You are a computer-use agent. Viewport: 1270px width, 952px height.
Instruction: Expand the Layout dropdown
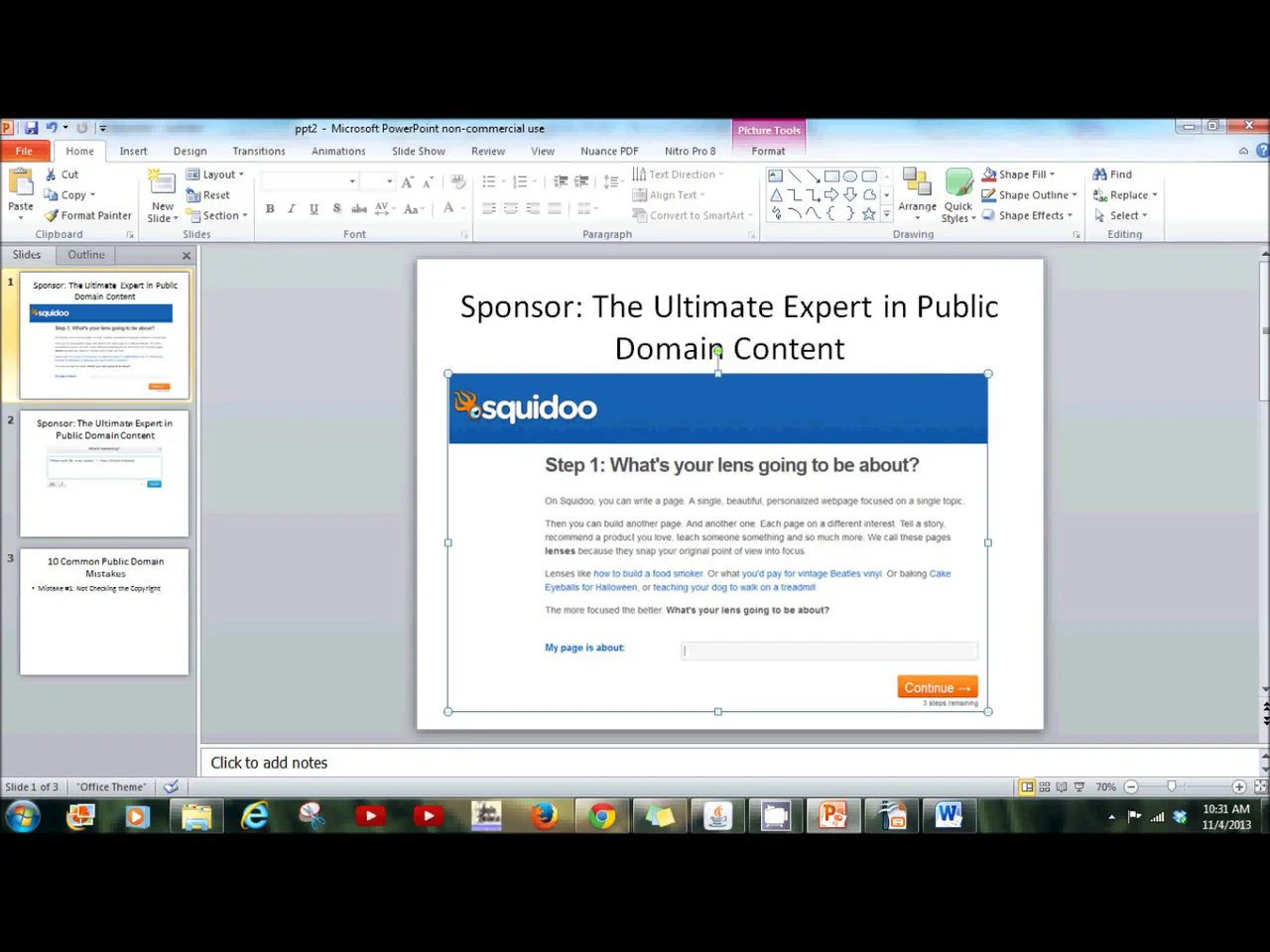(x=215, y=175)
